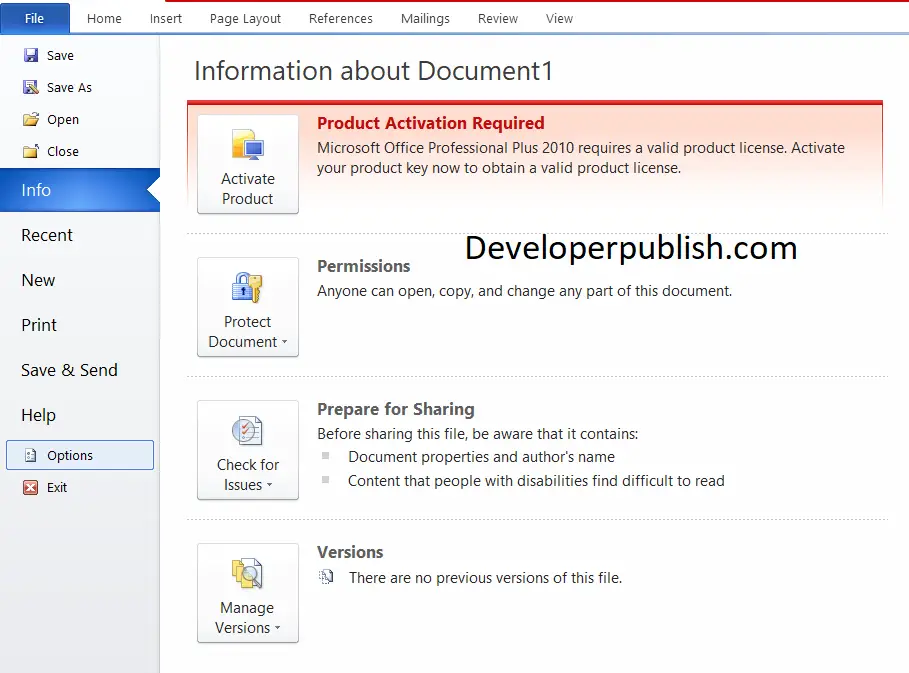Image resolution: width=909 pixels, height=673 pixels.
Task: Click the Open folder icon
Action: [x=31, y=119]
